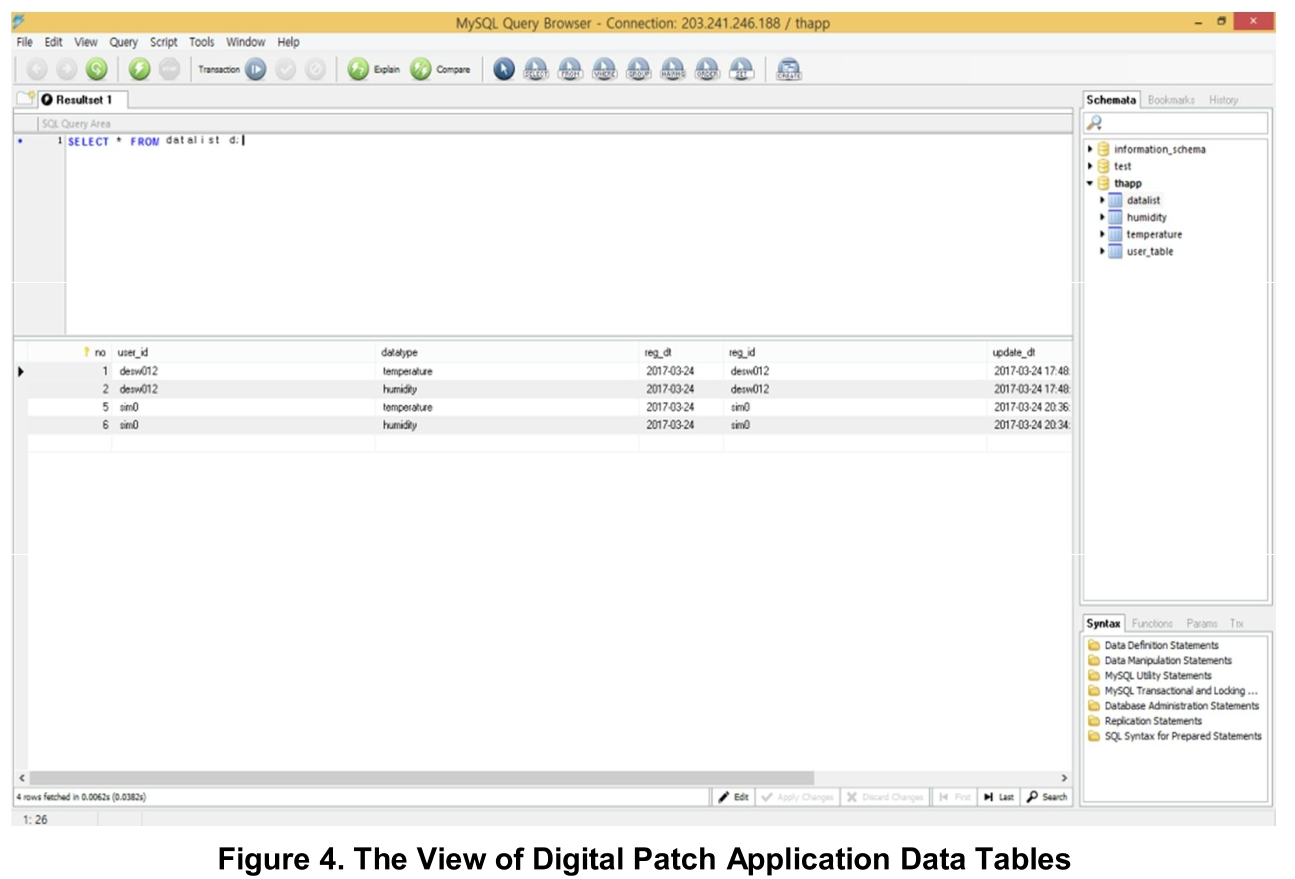Open the Query menu
This screenshot has width=1295, height=879.
point(124,42)
